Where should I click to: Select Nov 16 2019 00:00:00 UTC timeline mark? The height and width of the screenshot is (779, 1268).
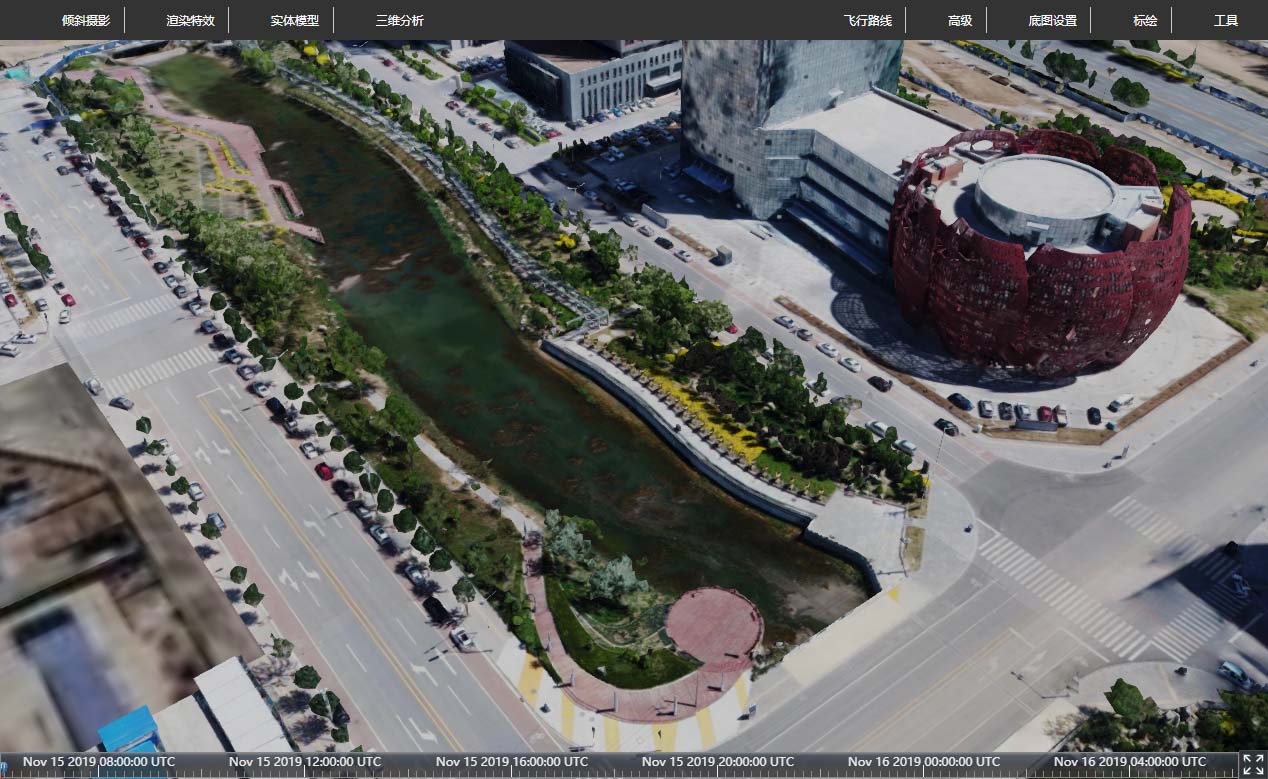(924, 761)
